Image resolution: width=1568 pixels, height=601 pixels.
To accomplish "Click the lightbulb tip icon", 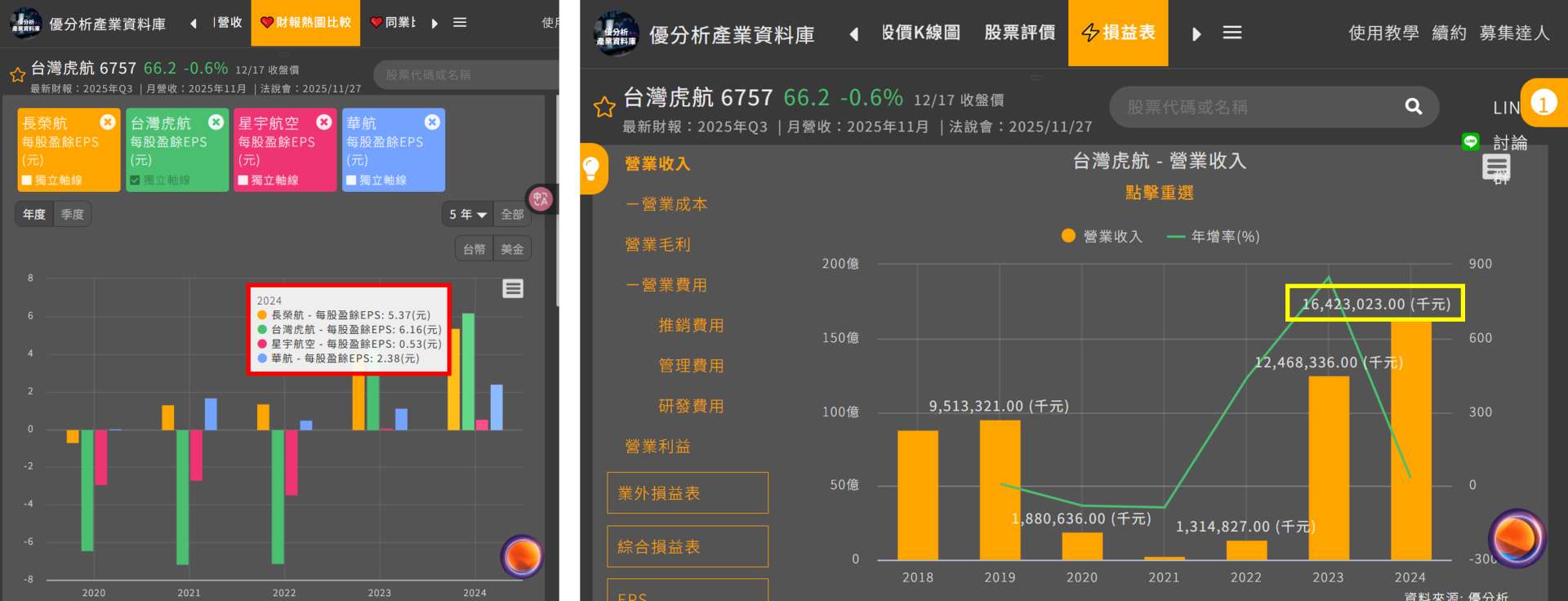I will 591,168.
